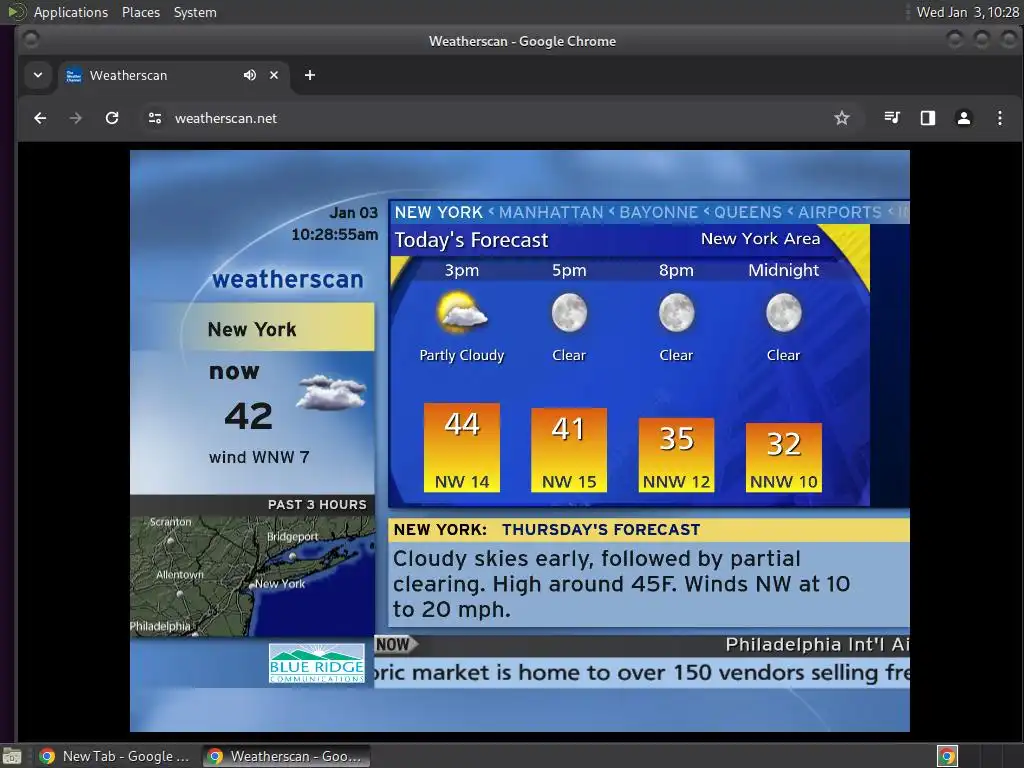This screenshot has width=1024, height=768.
Task: Bookmark this page with the star
Action: point(842,118)
